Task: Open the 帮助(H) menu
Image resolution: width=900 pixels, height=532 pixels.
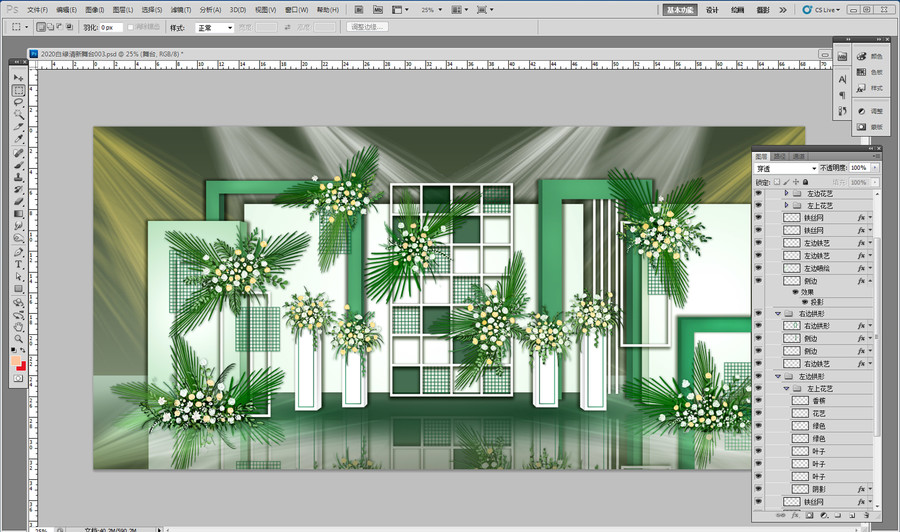Action: [x=328, y=10]
